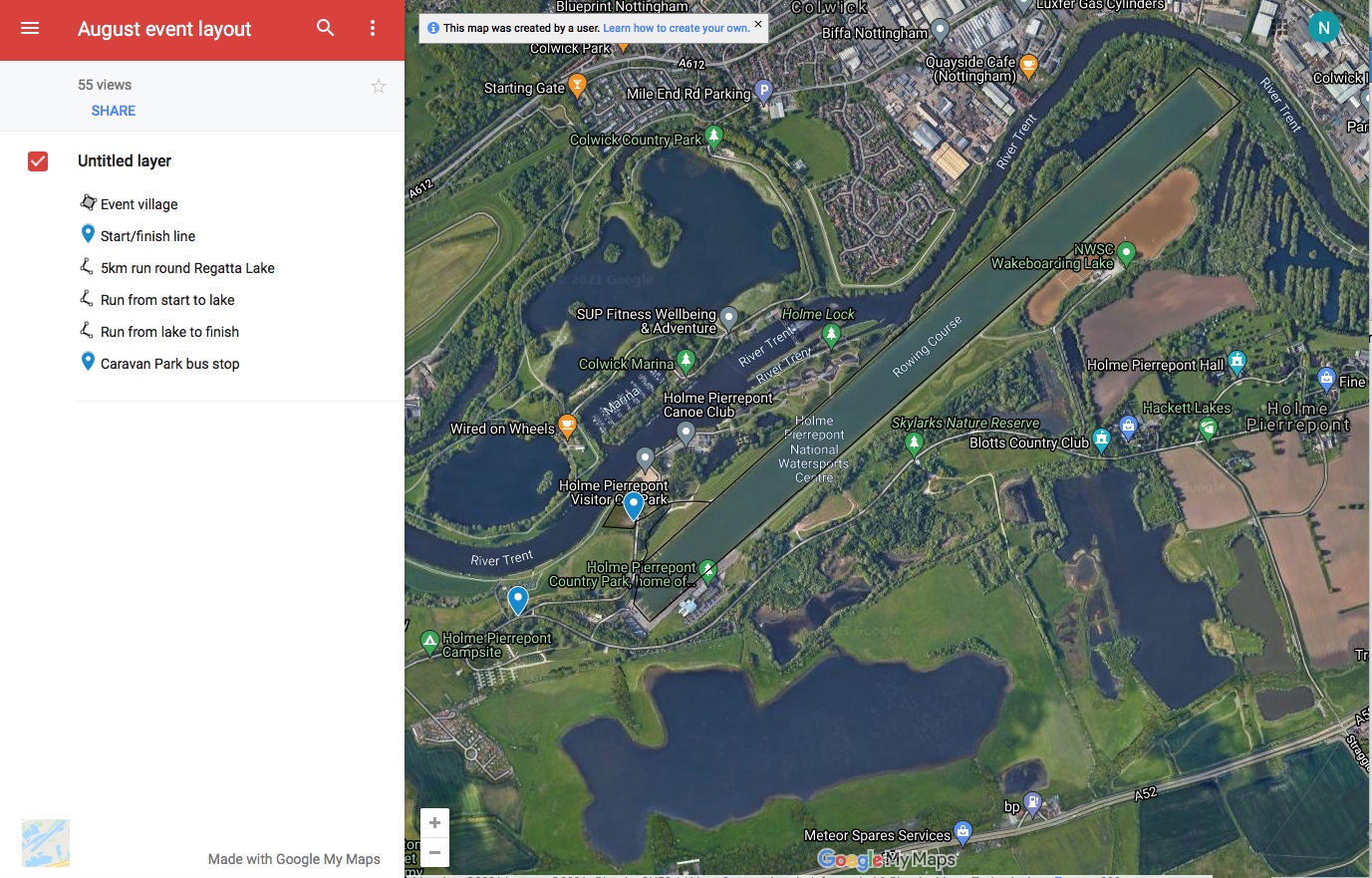Viewport: 1372px width, 878px height.
Task: Click Learn how to create your own
Action: coord(676,28)
